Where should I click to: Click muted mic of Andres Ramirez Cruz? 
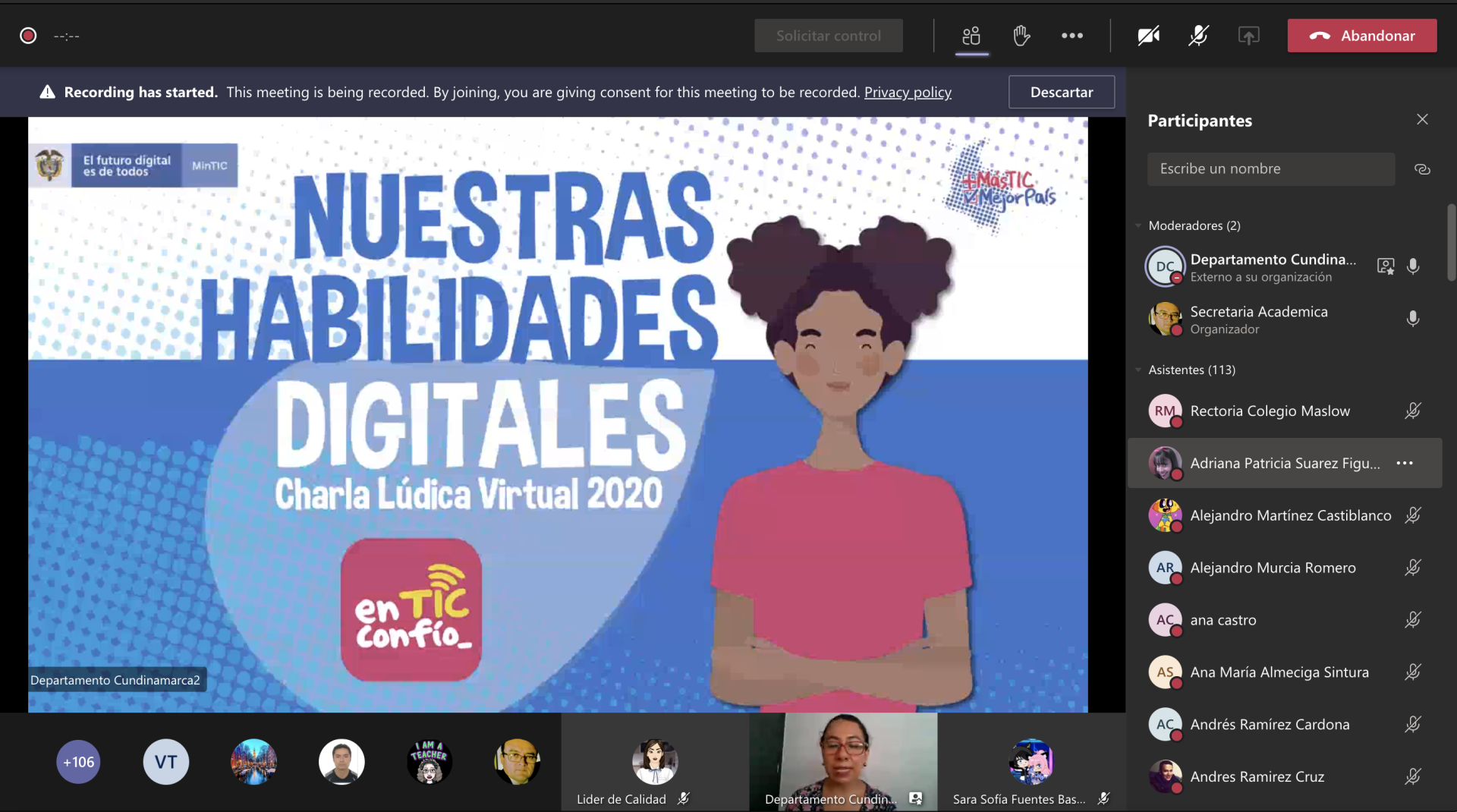tap(1413, 776)
